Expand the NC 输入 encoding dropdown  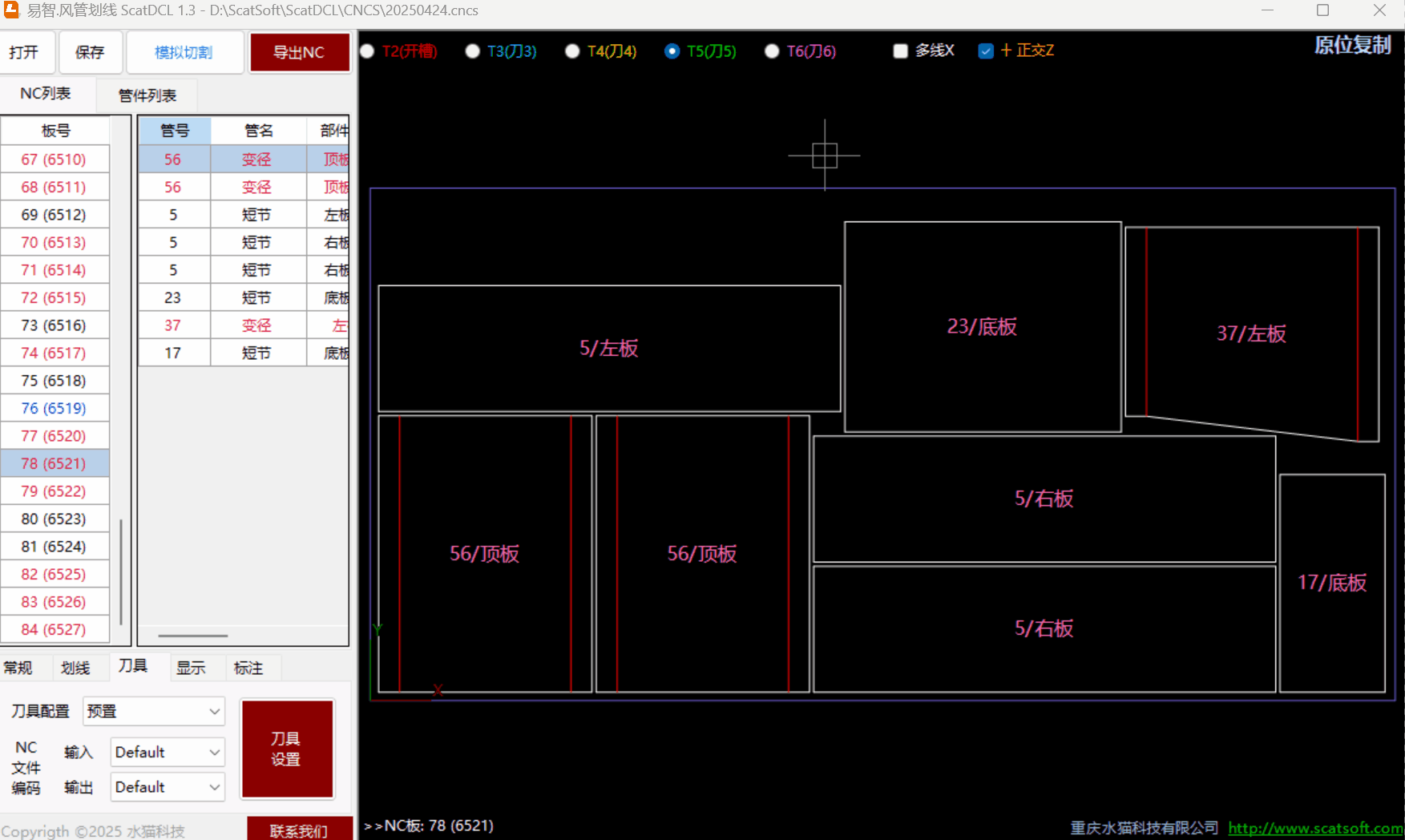(x=167, y=752)
